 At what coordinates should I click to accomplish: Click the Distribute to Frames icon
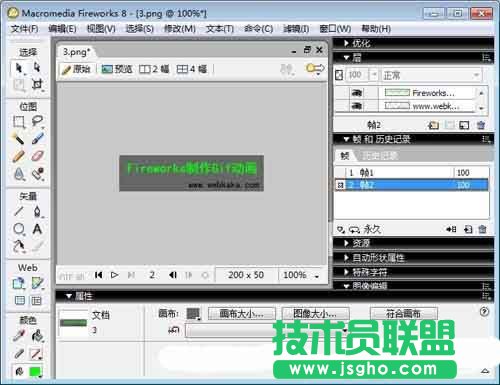[x=451, y=229]
